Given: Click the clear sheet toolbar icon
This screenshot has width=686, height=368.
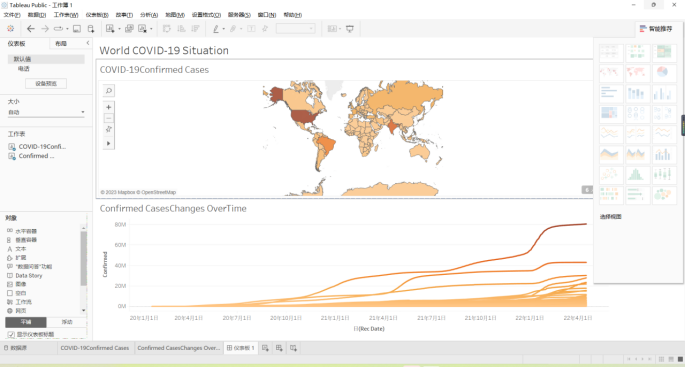Looking at the screenshot, I should click(142, 29).
